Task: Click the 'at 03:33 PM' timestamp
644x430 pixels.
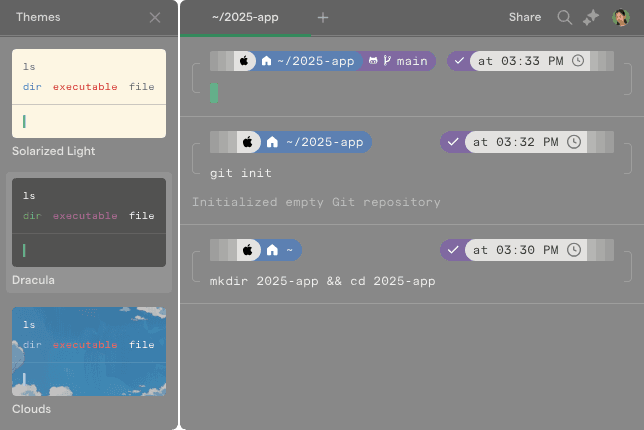Action: pyautogui.click(x=520, y=61)
